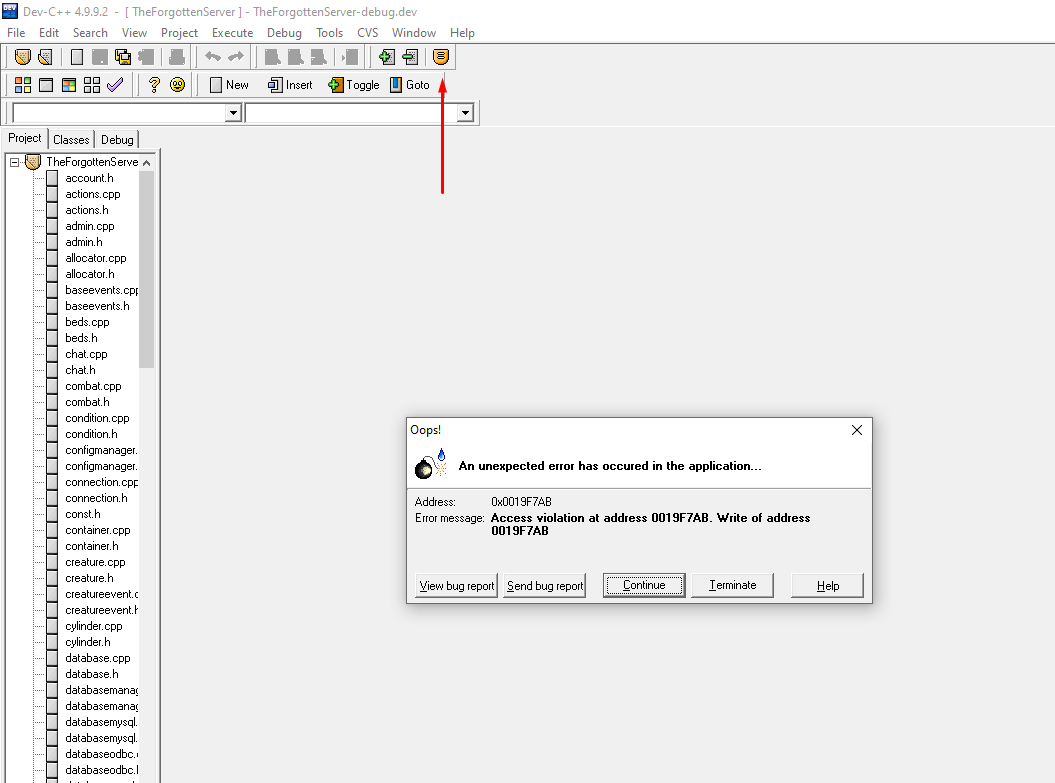Switch to the Debug sidebar tab
The height and width of the screenshot is (783, 1055).
pos(117,140)
